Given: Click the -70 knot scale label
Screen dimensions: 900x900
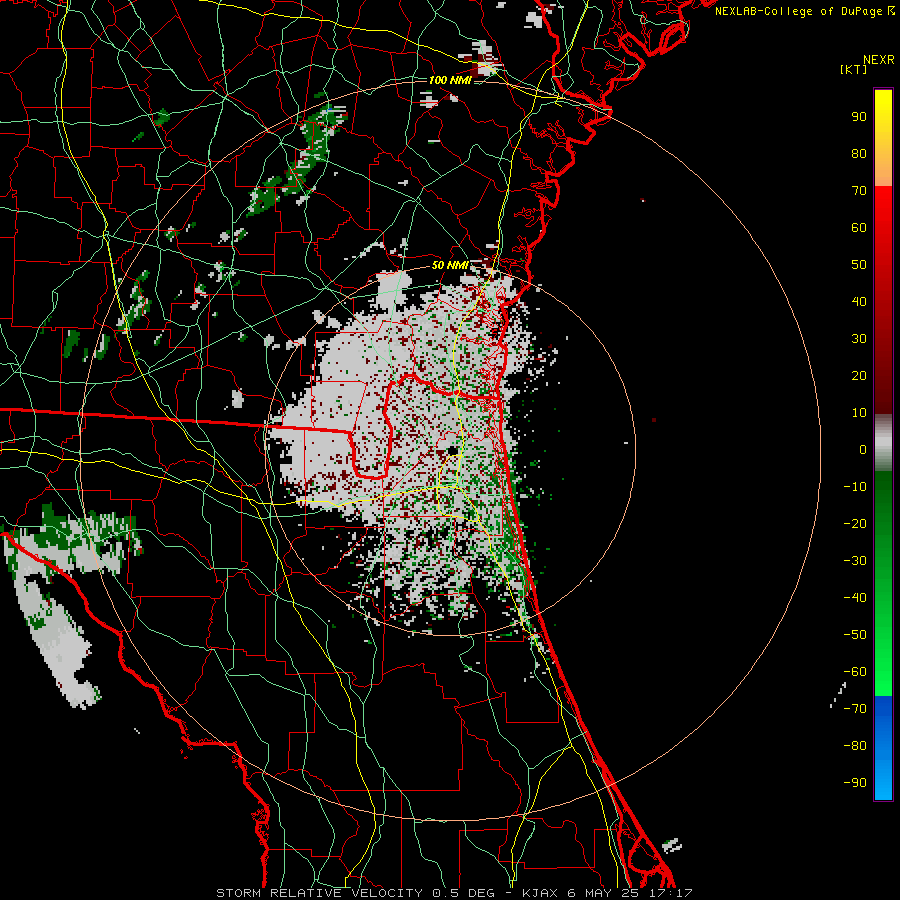Looking at the screenshot, I should (x=855, y=709).
